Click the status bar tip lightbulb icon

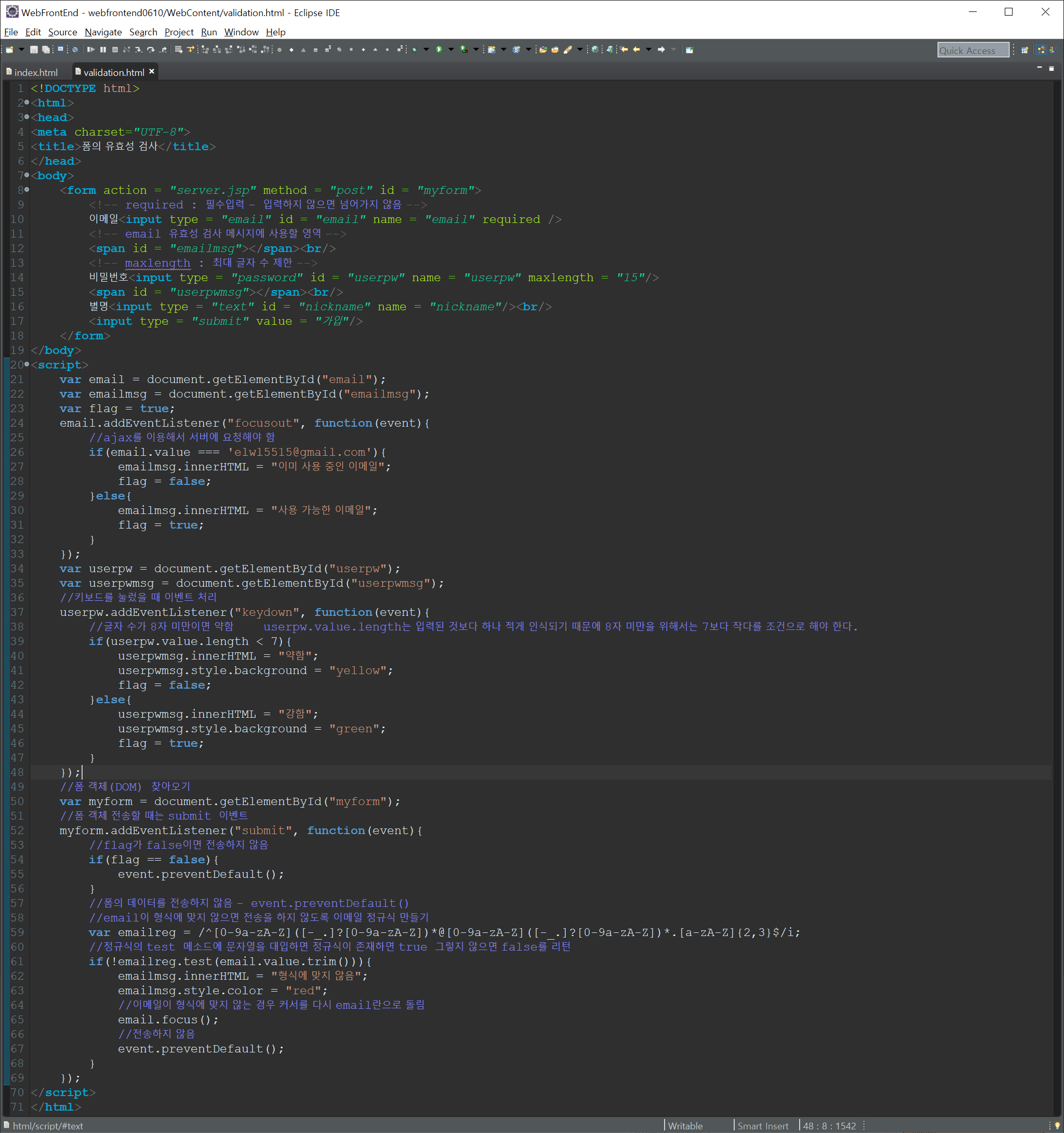(1058, 1126)
